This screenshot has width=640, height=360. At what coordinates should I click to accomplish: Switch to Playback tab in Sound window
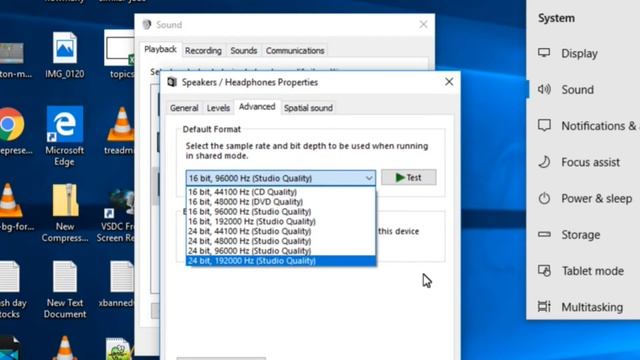(x=160, y=49)
